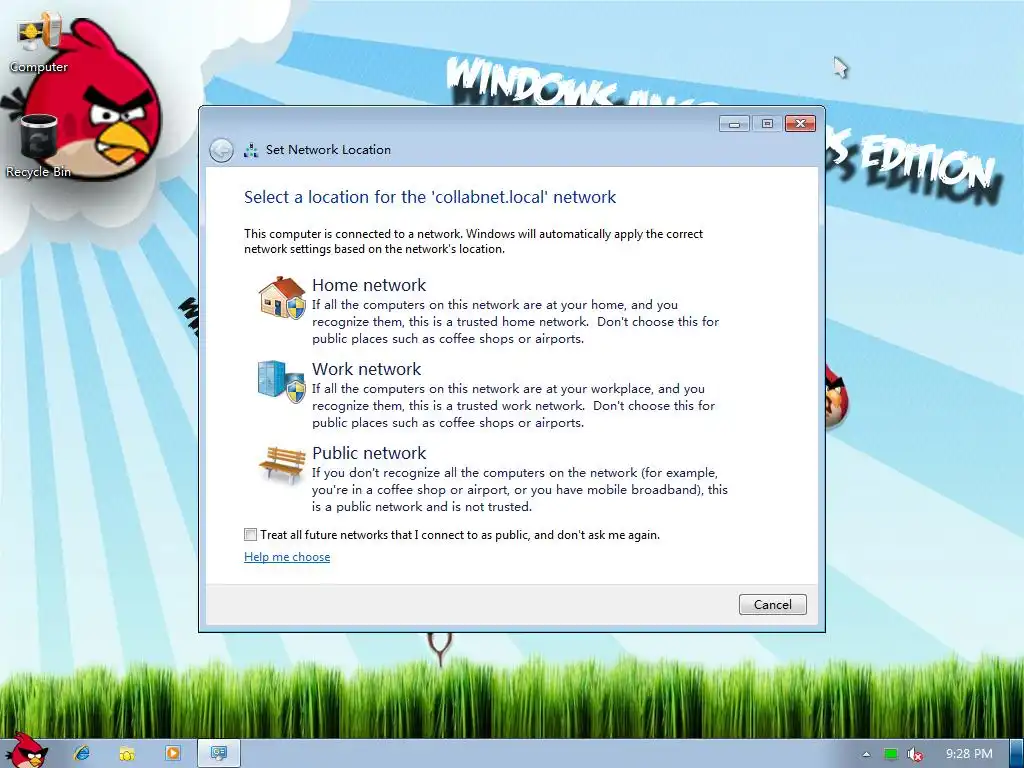Go back with the dialog's back arrow
The width and height of the screenshot is (1024, 768).
(x=221, y=150)
